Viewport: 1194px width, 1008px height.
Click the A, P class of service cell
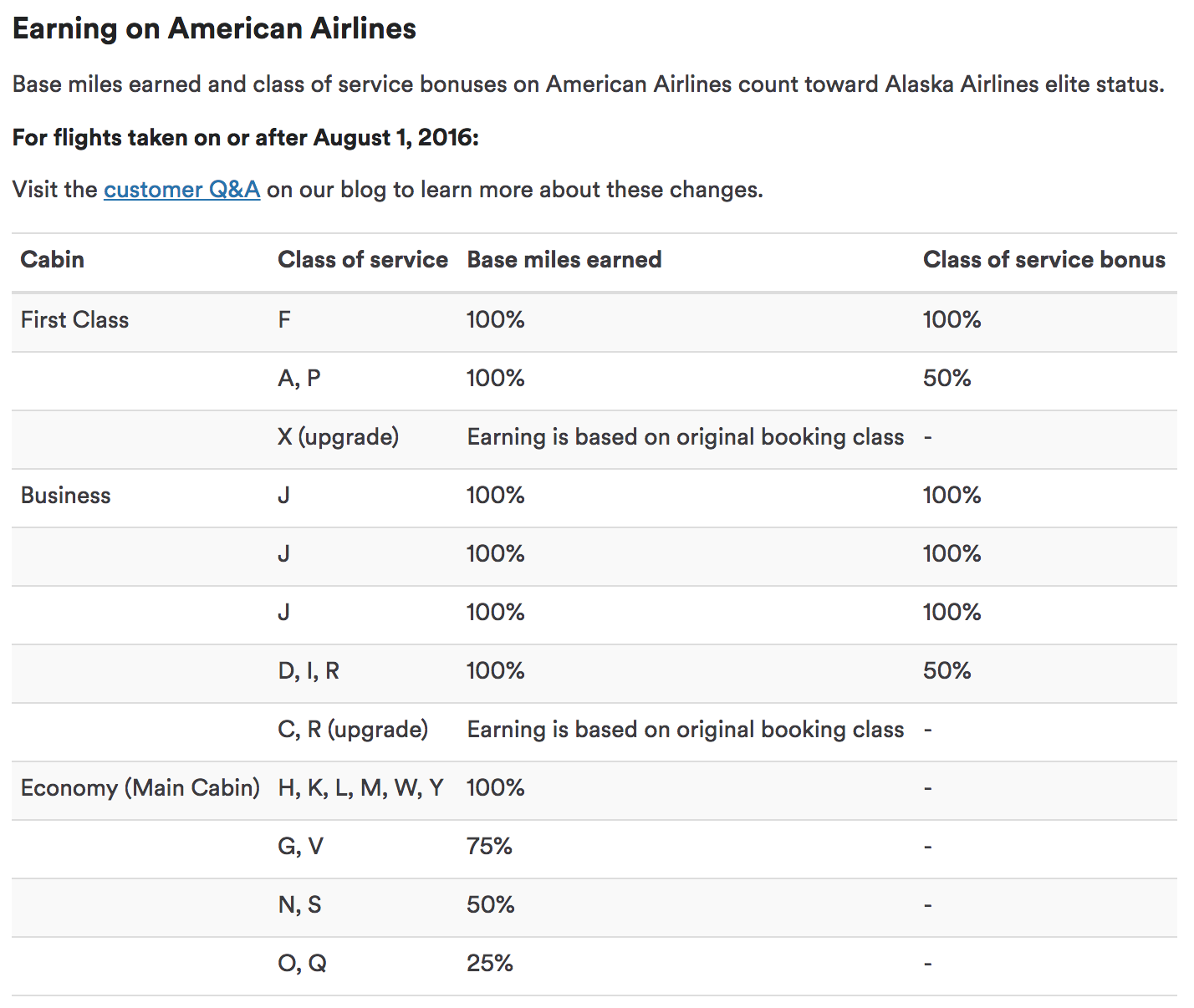298,379
